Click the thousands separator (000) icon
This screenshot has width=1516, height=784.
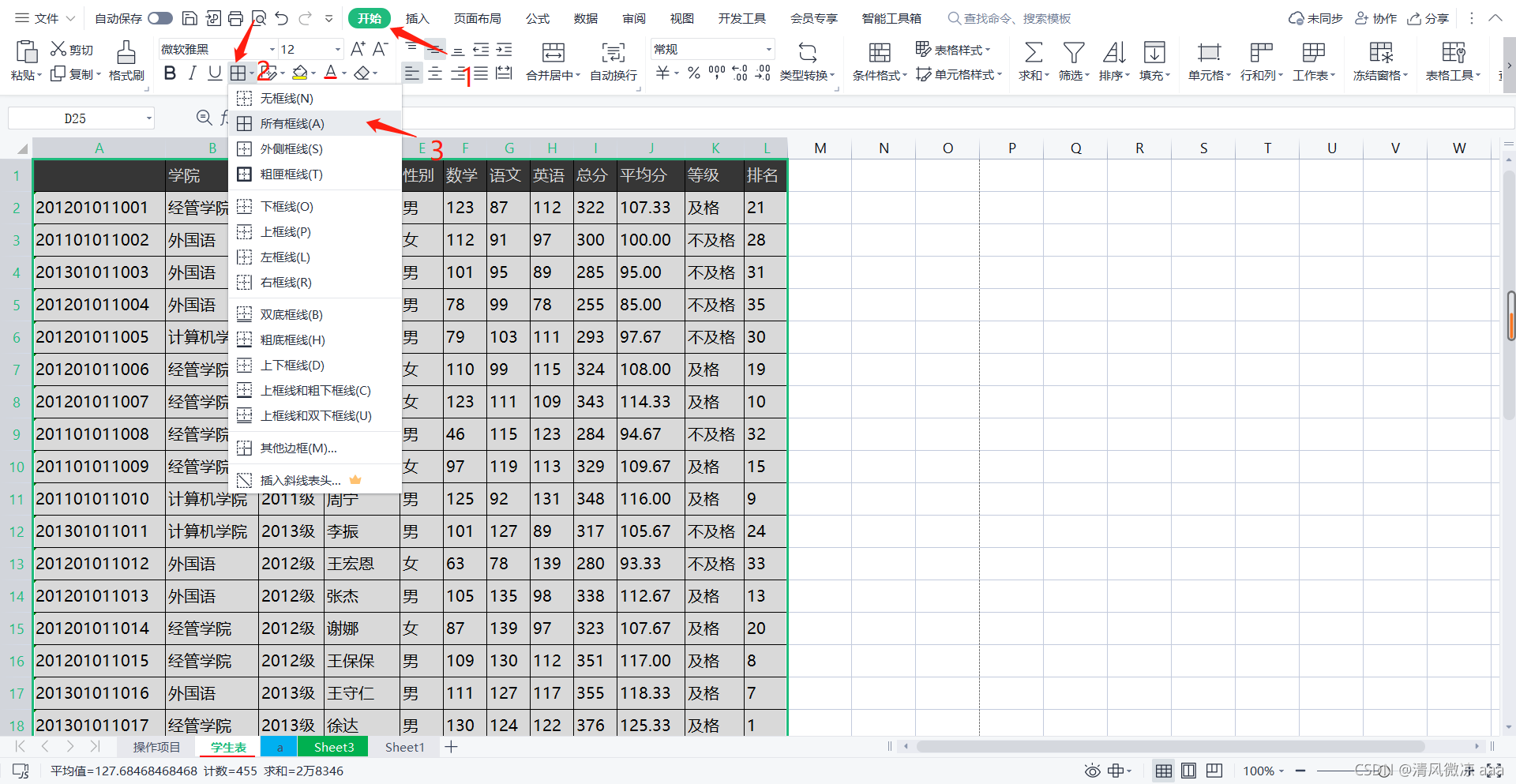(716, 73)
